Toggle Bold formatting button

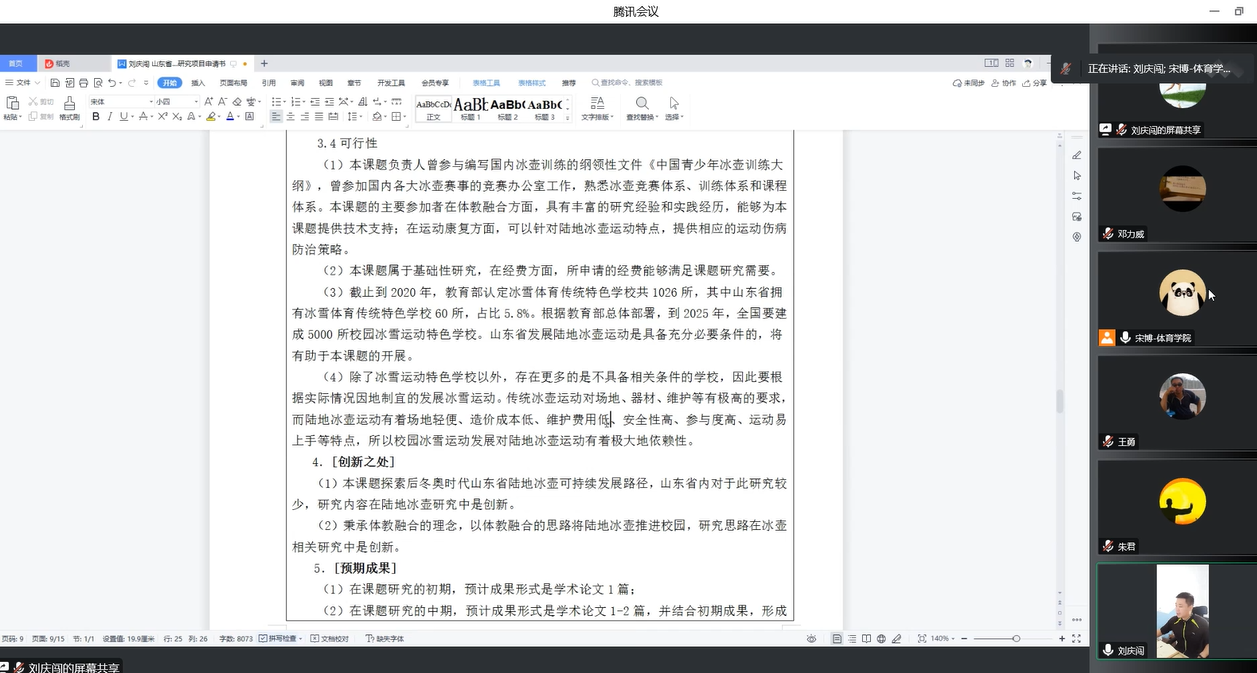pos(96,117)
